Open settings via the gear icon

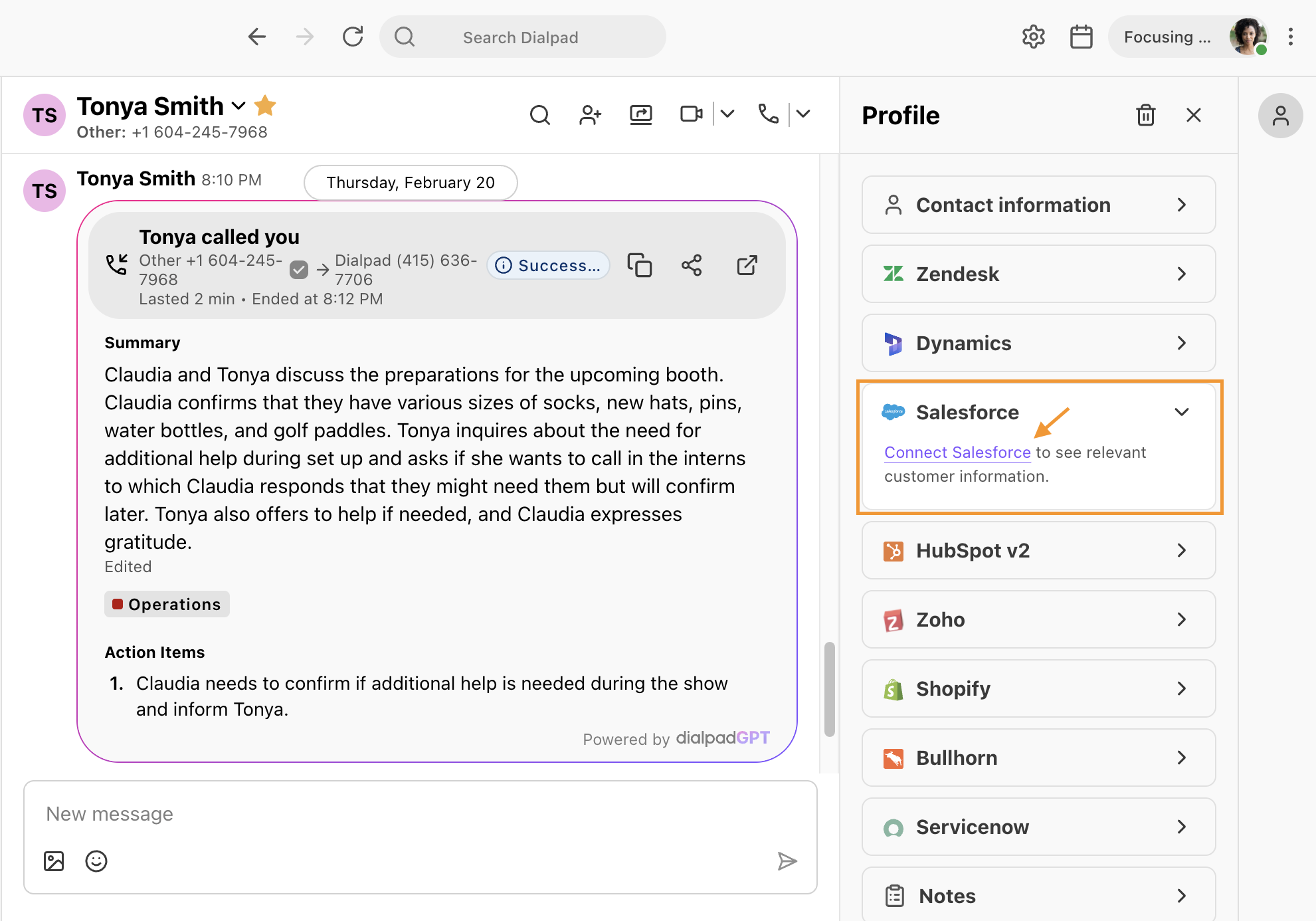tap(1033, 37)
